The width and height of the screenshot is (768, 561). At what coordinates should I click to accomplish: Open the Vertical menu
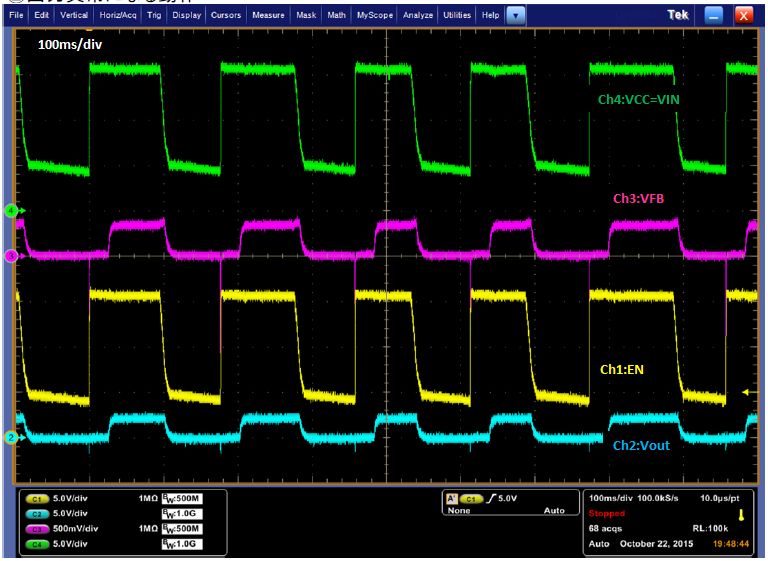coord(74,15)
